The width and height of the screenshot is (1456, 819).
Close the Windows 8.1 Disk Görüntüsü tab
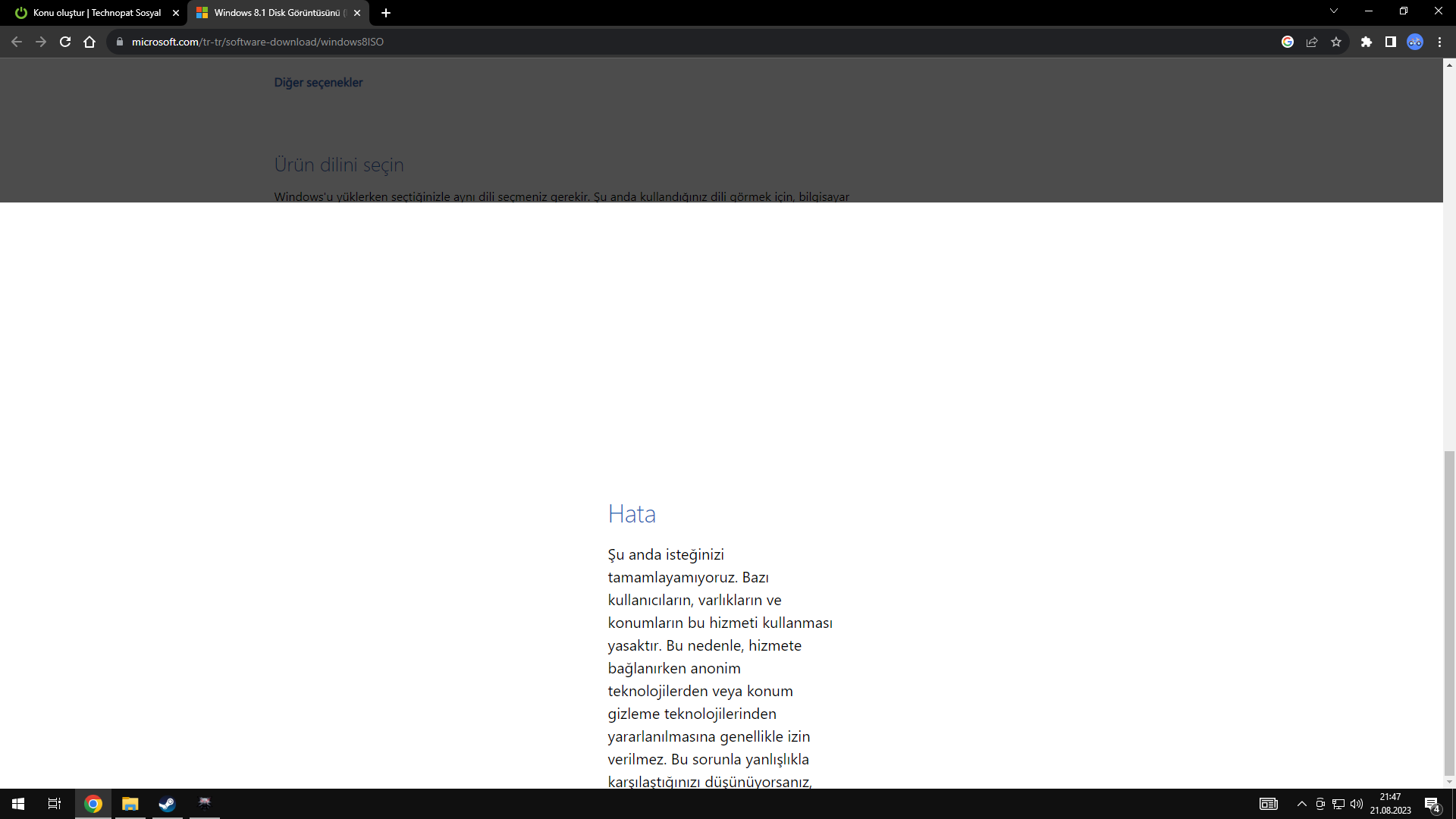click(357, 13)
